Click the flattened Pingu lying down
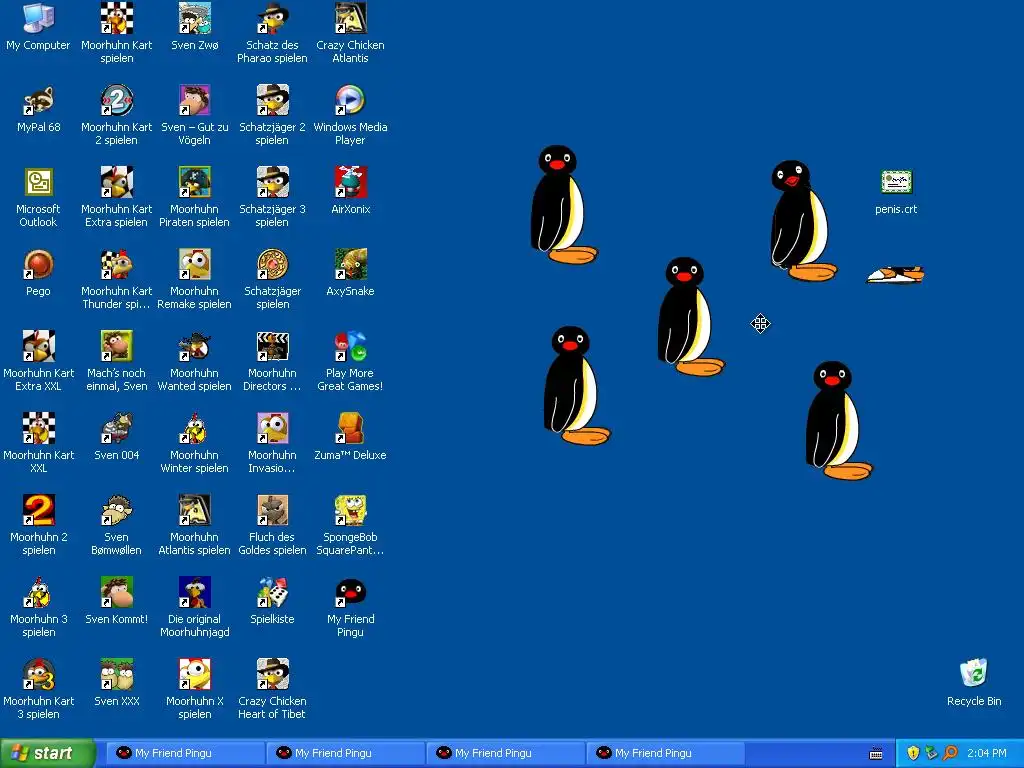 point(895,275)
